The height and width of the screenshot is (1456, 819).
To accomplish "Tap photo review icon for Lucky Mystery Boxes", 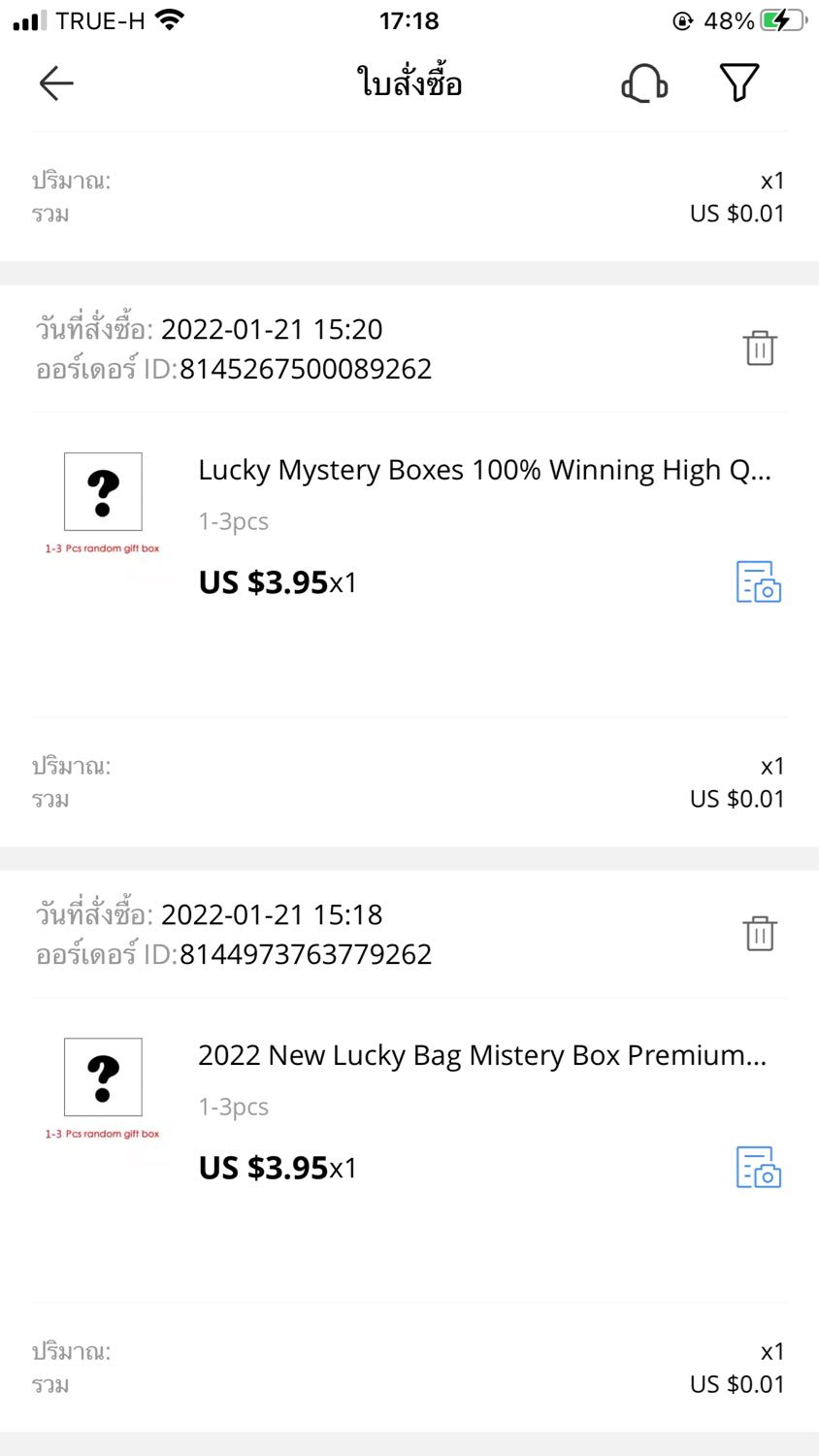I will 759,581.
